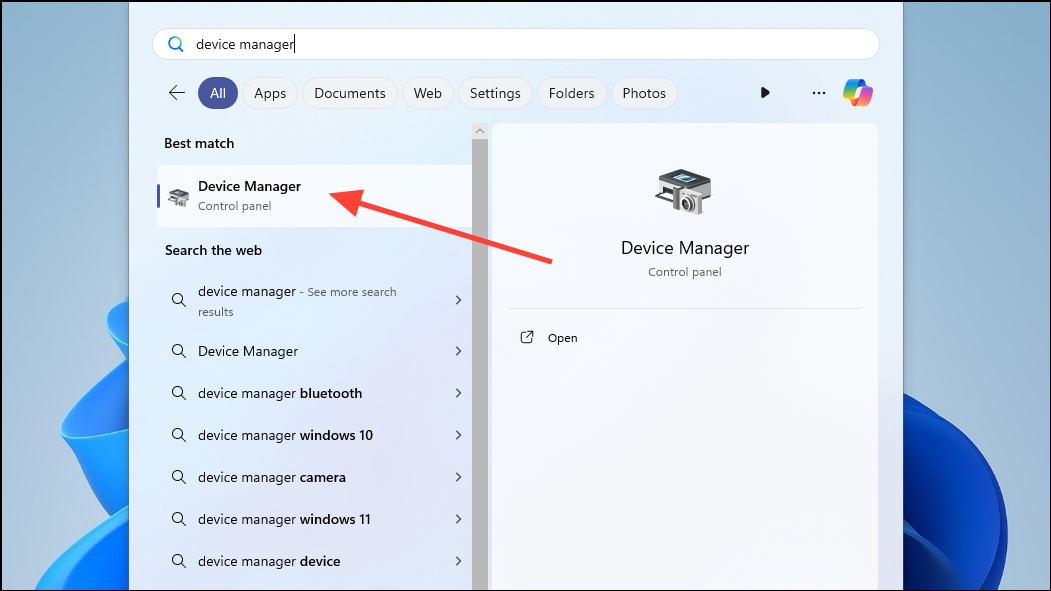
Task: Open the three-dot more options menu
Action: 818,93
